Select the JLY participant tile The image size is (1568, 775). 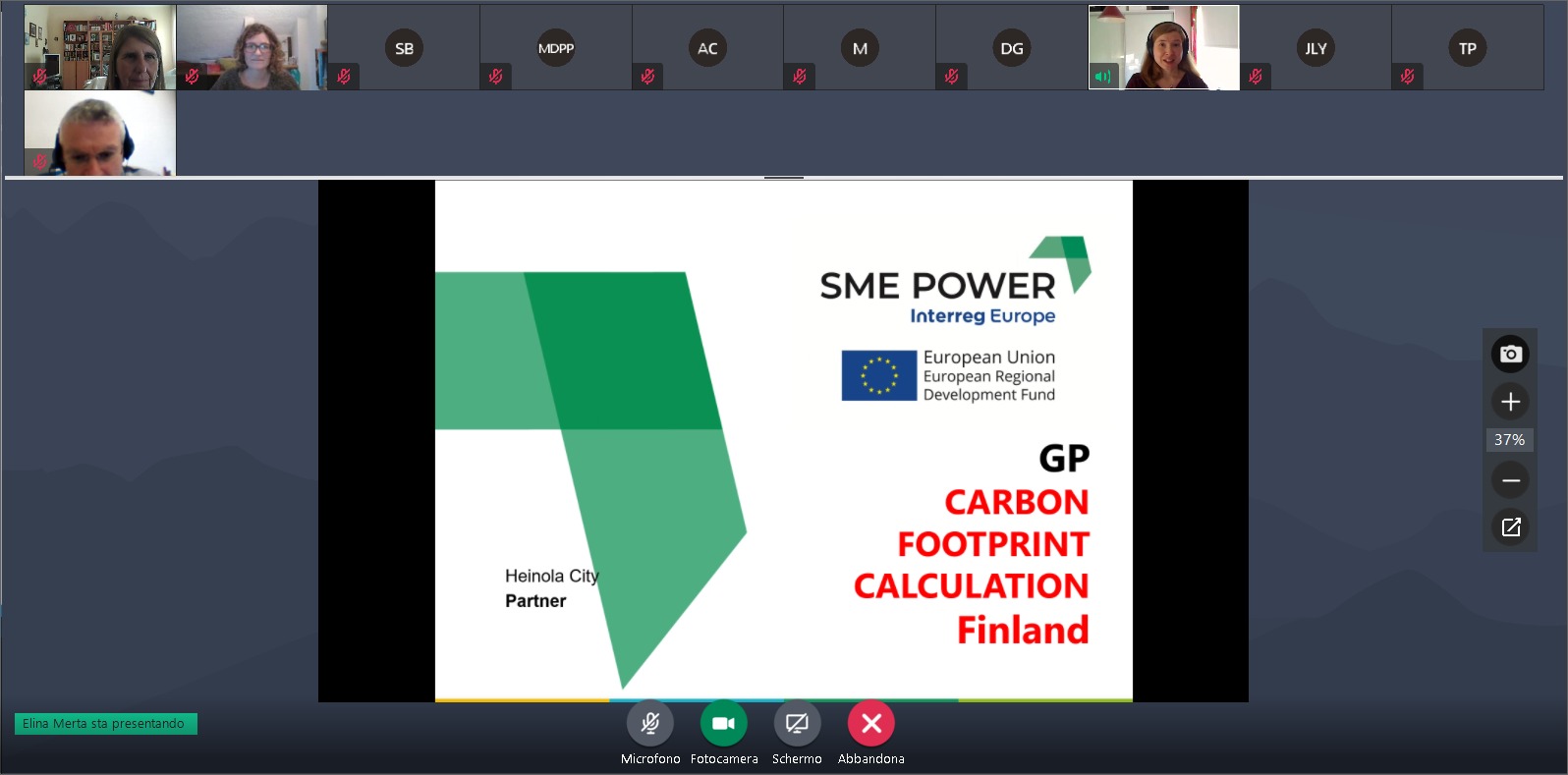coord(1316,47)
